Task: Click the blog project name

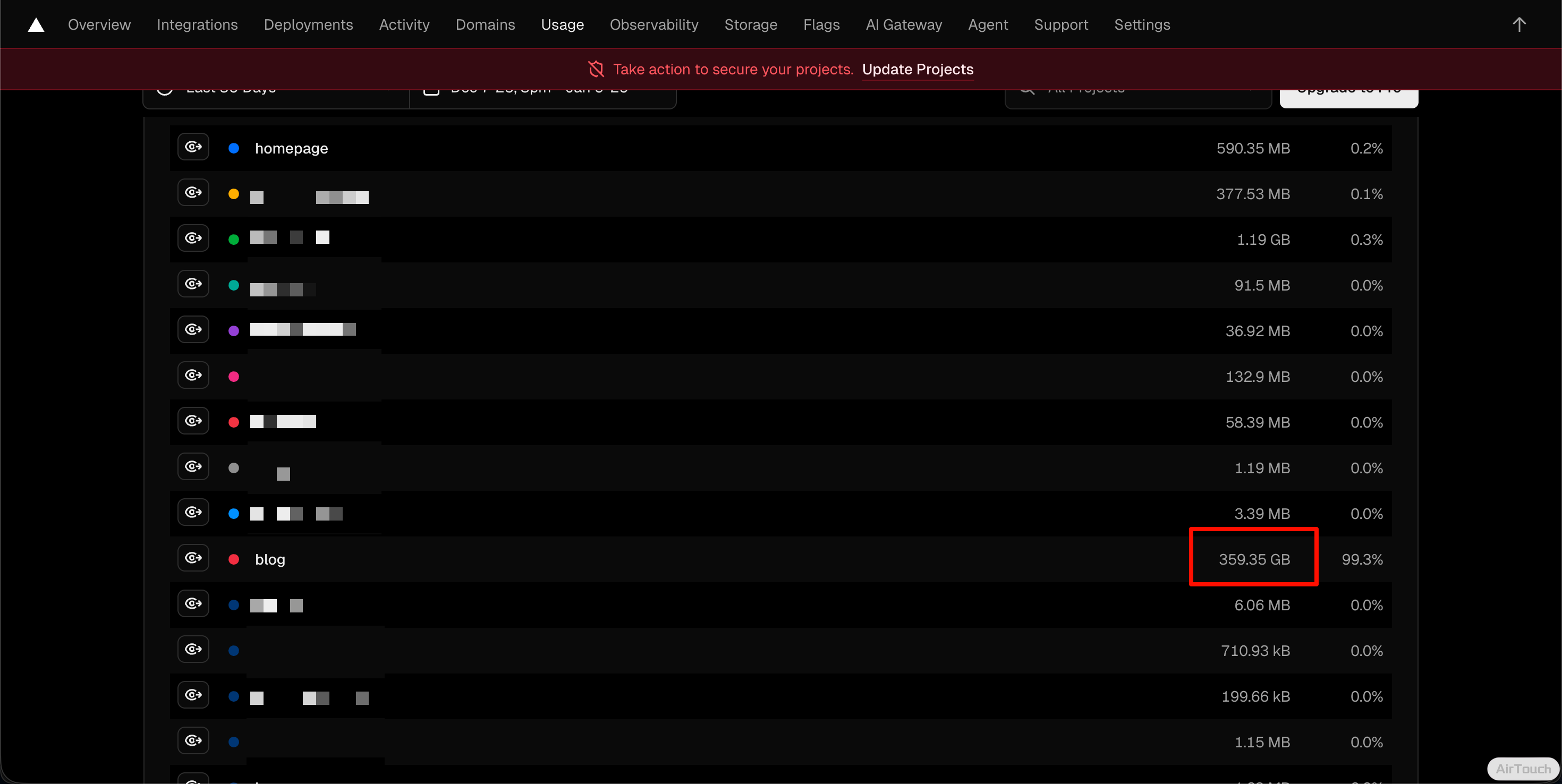Action: (x=270, y=560)
